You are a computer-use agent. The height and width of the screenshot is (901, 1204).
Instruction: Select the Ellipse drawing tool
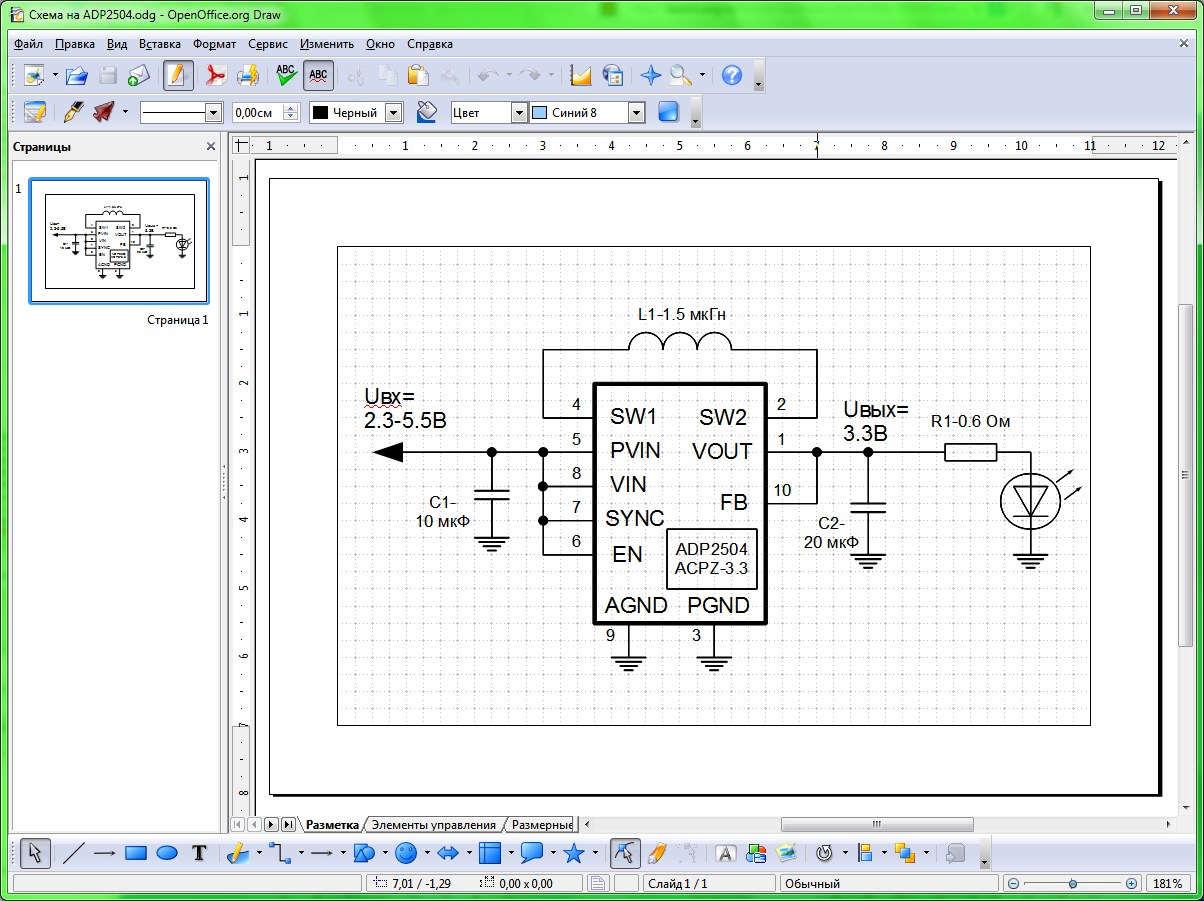167,853
